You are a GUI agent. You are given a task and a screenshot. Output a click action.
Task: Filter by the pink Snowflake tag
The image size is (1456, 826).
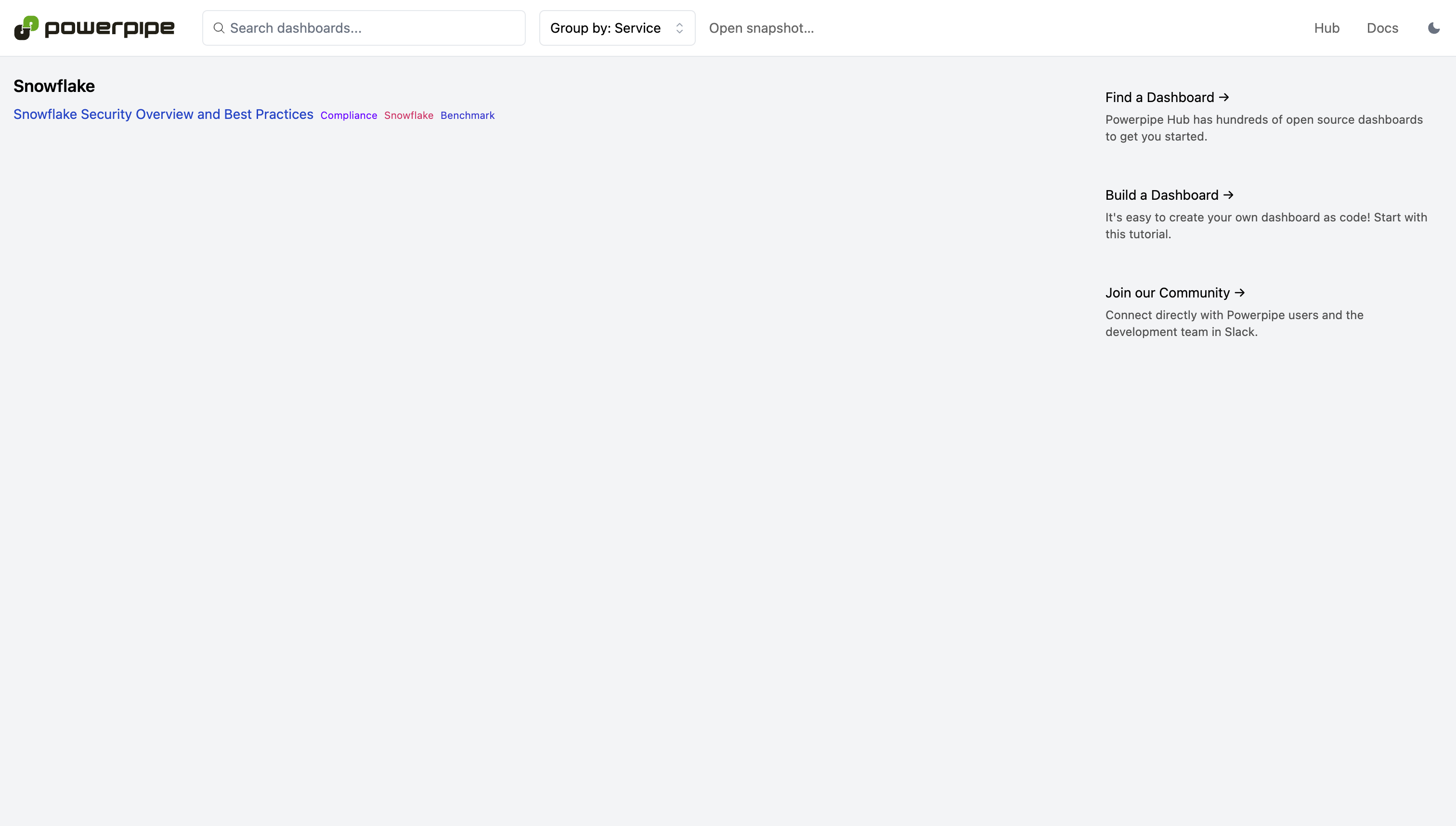[x=409, y=115]
